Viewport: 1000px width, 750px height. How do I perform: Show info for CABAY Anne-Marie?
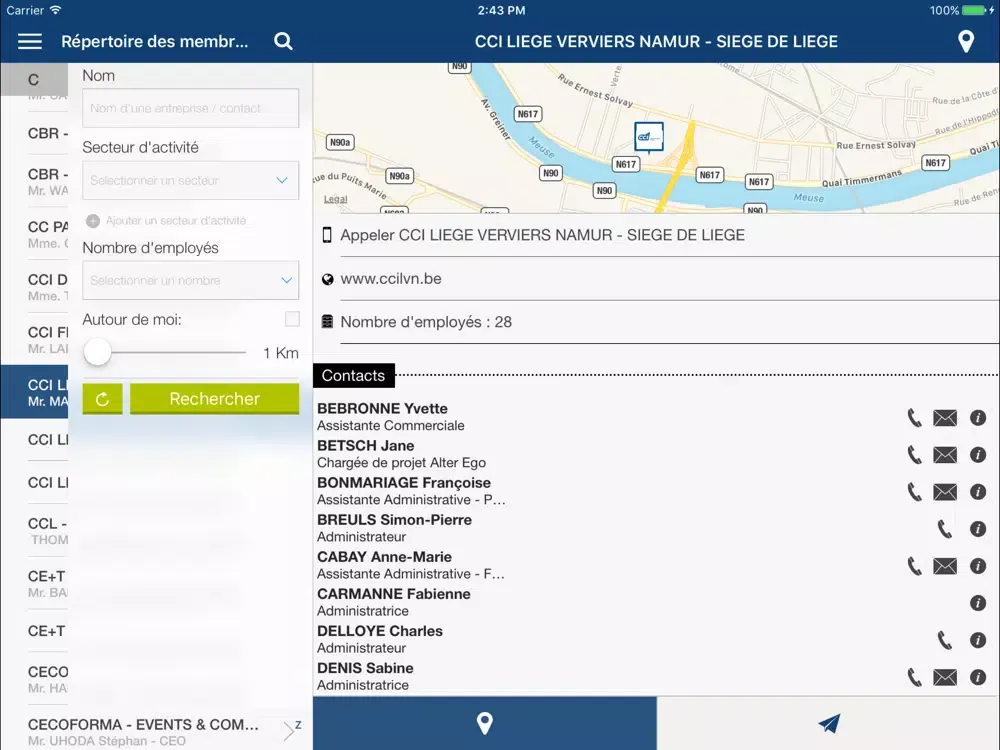point(978,566)
